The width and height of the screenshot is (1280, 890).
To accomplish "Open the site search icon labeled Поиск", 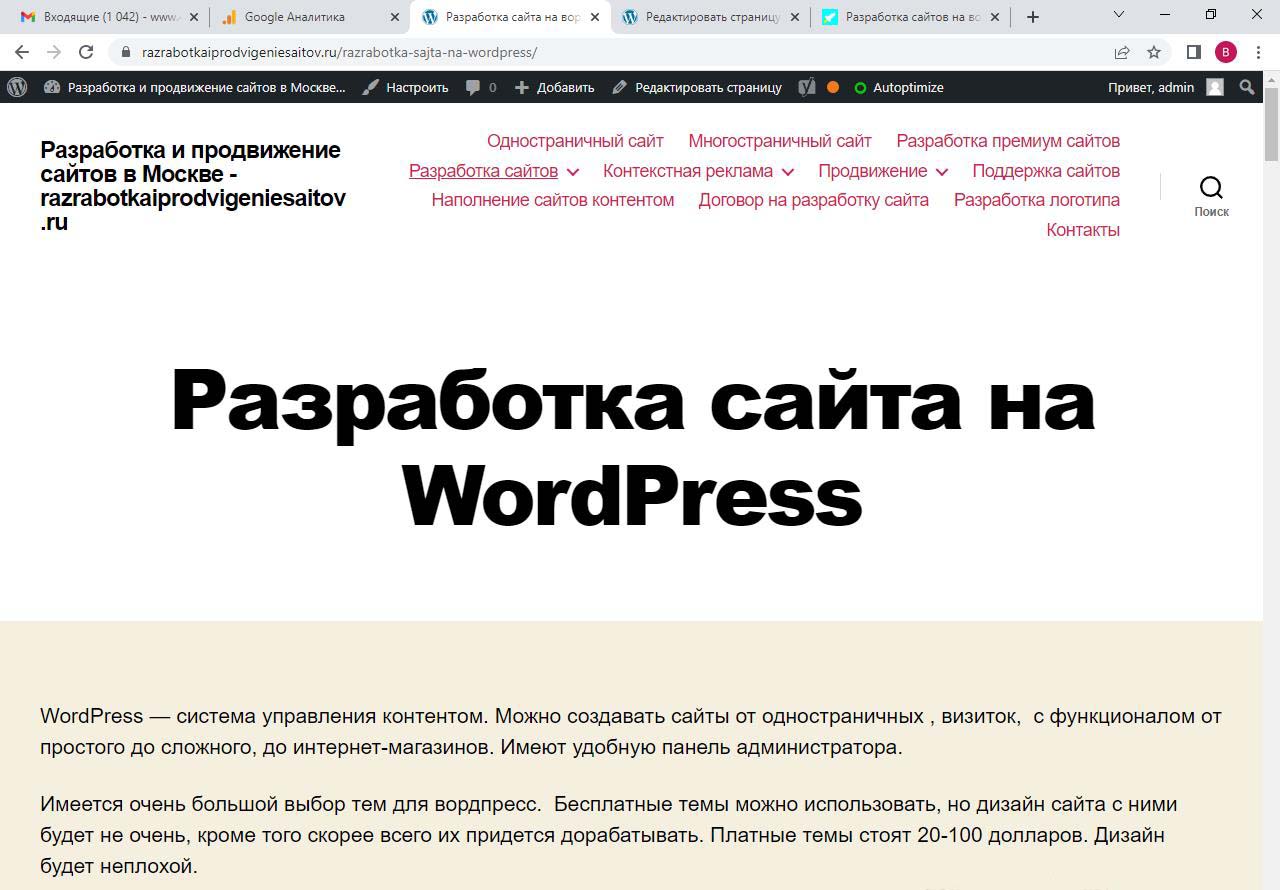I will point(1211,188).
